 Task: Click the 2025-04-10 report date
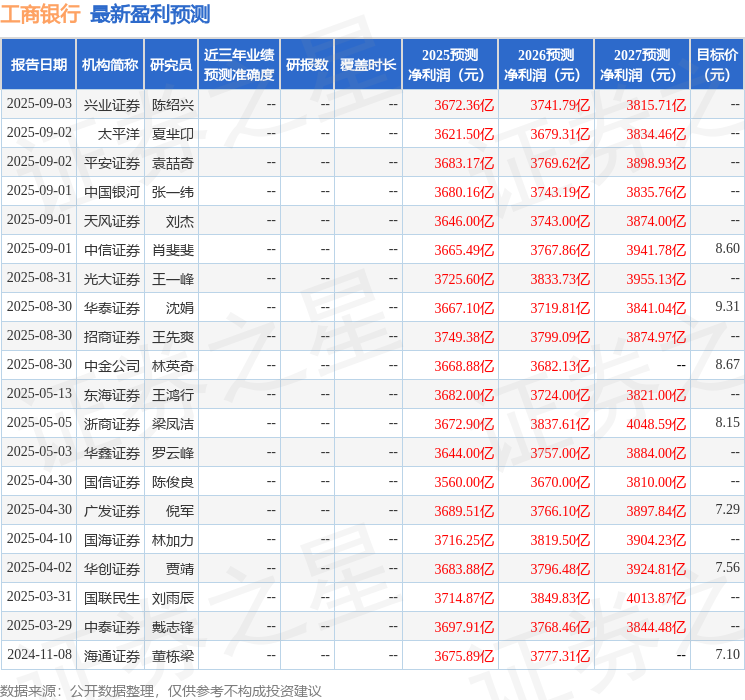click(x=39, y=538)
